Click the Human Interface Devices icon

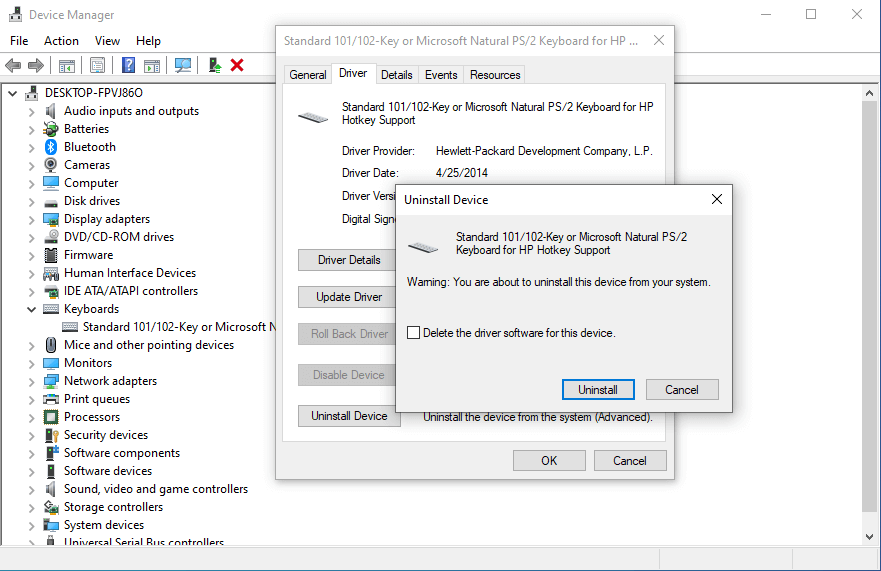point(51,273)
